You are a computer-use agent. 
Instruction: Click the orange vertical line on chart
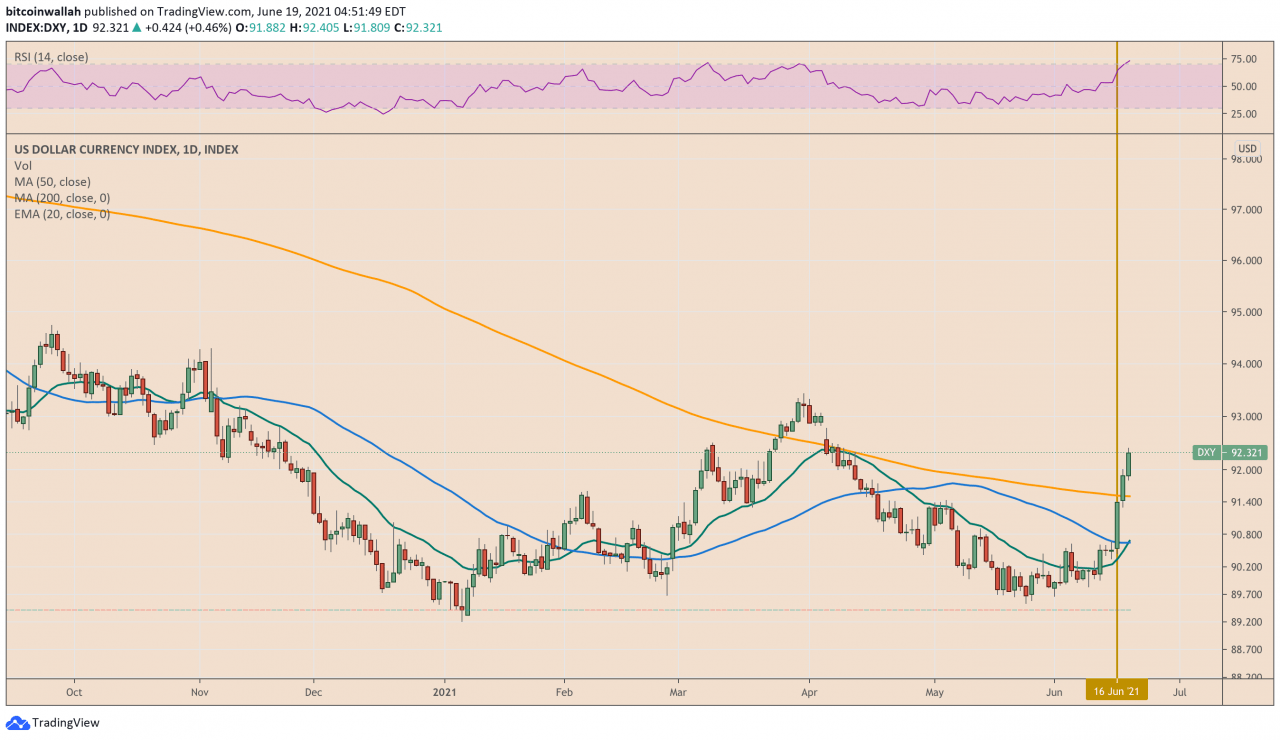coord(1116,300)
